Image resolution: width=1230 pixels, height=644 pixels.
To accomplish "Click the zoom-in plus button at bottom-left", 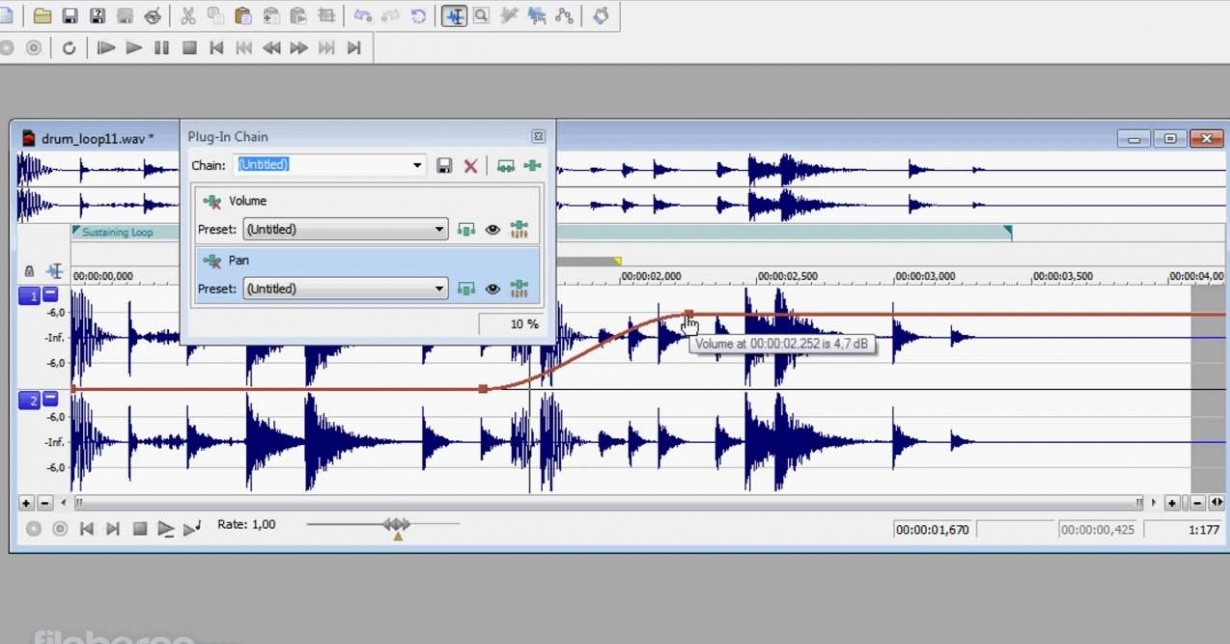I will coord(26,503).
